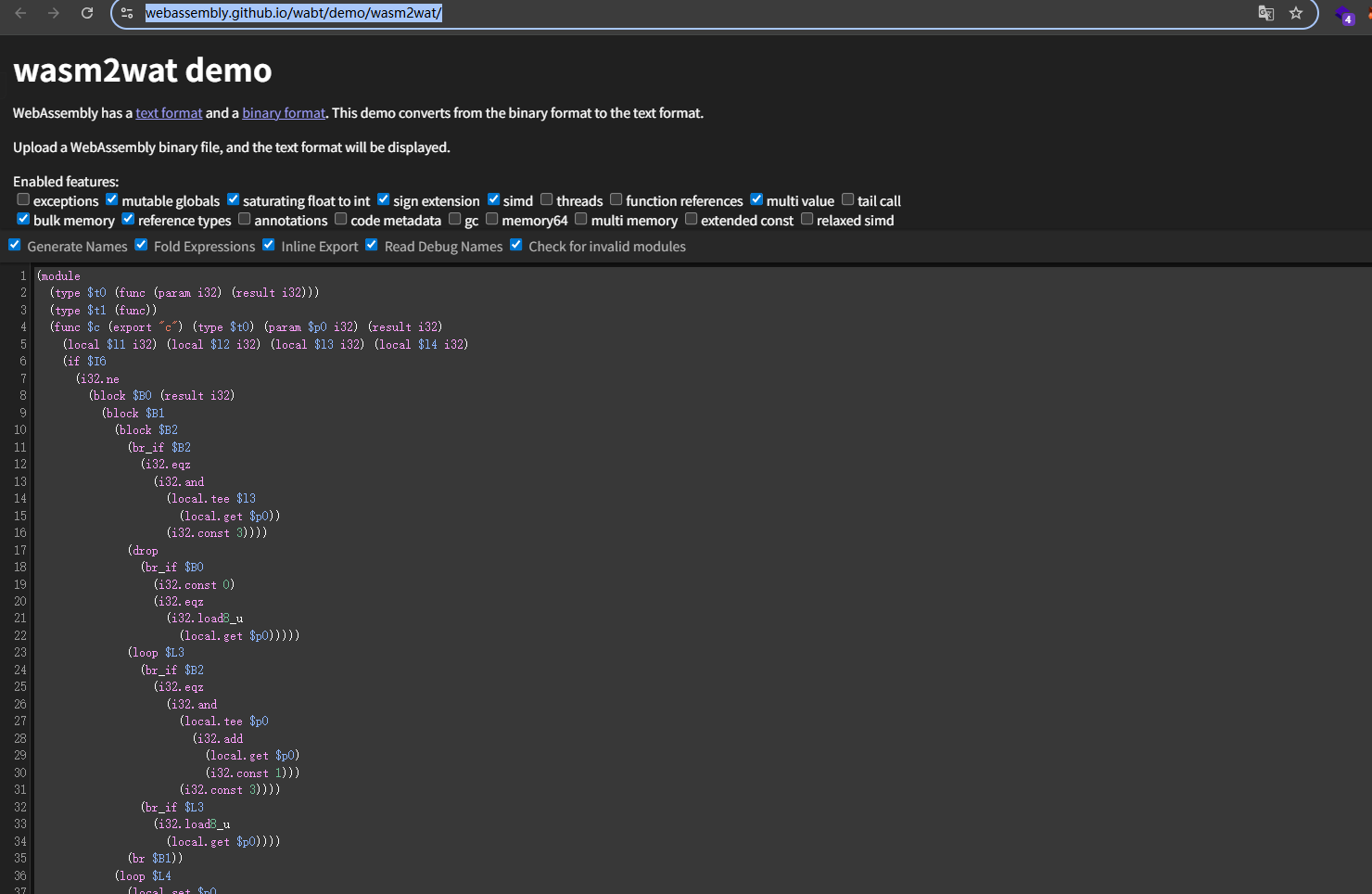
Task: Open the binary format link
Action: [x=284, y=113]
